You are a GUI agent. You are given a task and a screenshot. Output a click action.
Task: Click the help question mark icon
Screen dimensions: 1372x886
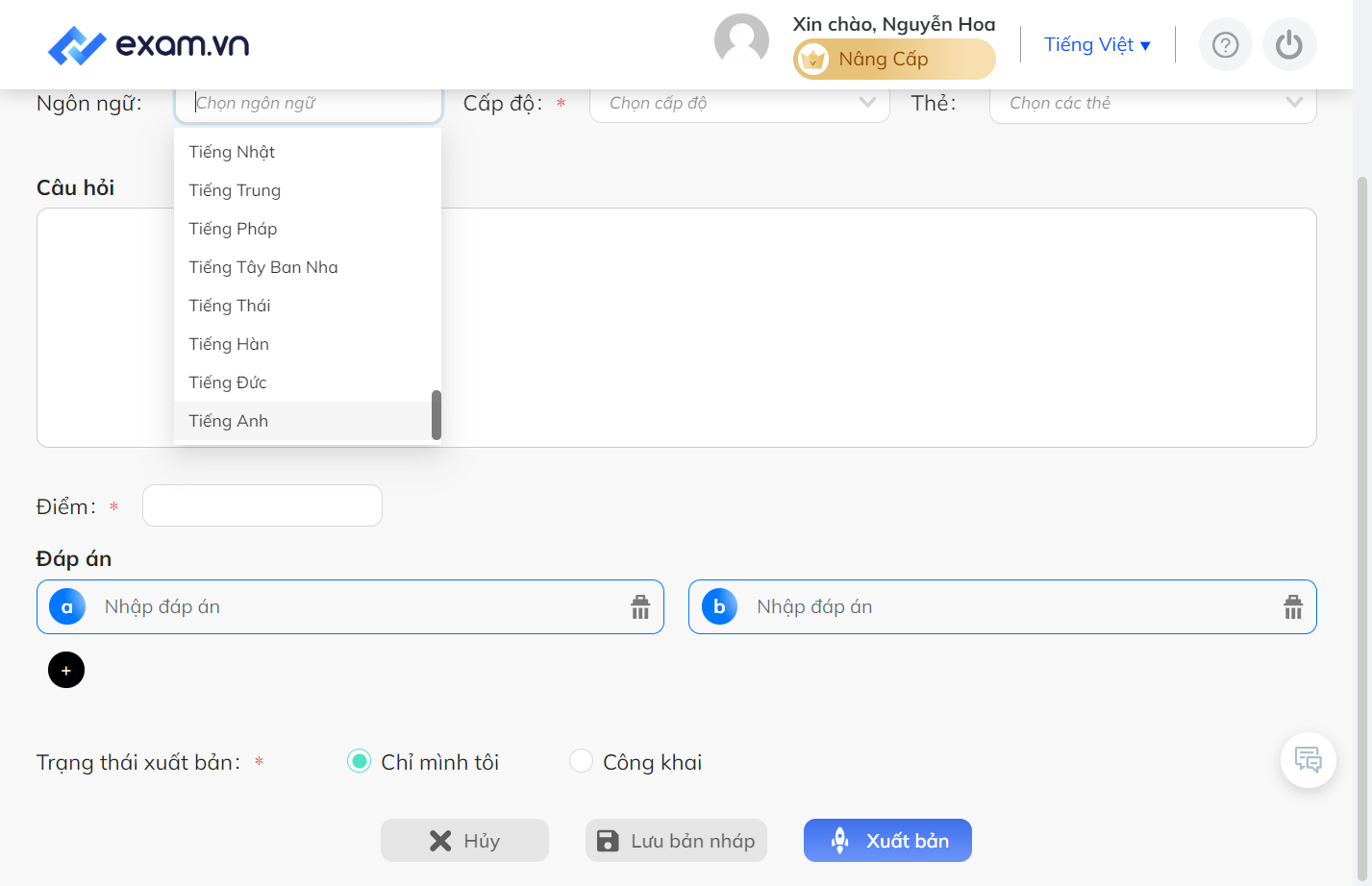[1225, 45]
